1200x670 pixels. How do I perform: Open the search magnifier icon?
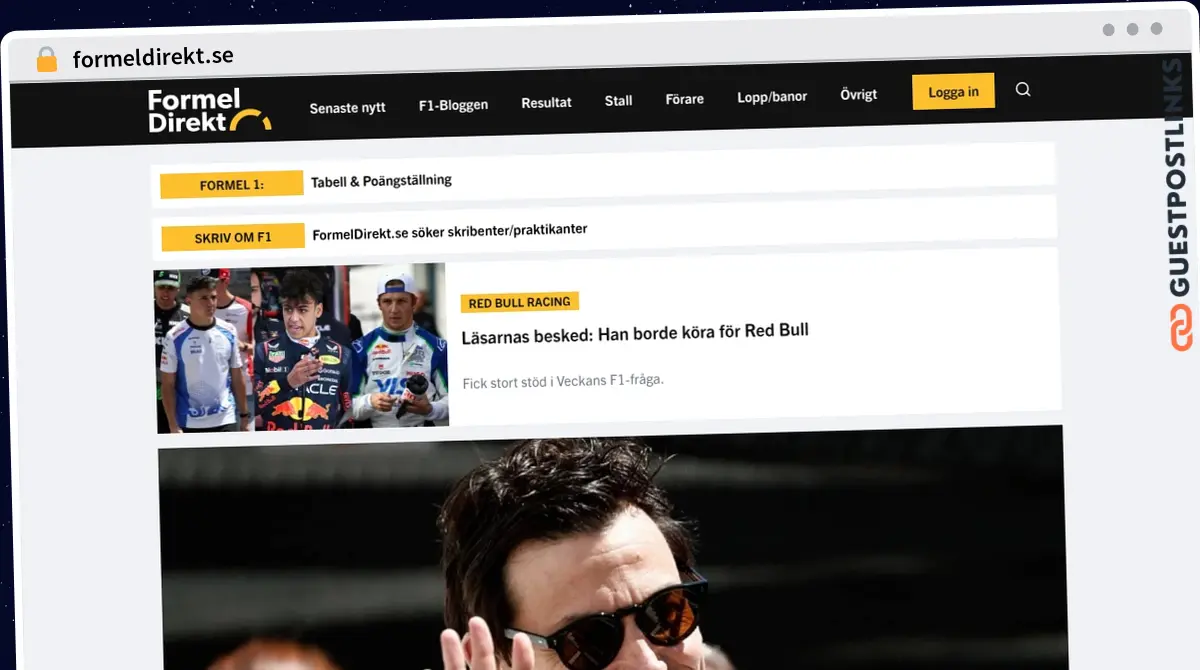[x=1022, y=90]
